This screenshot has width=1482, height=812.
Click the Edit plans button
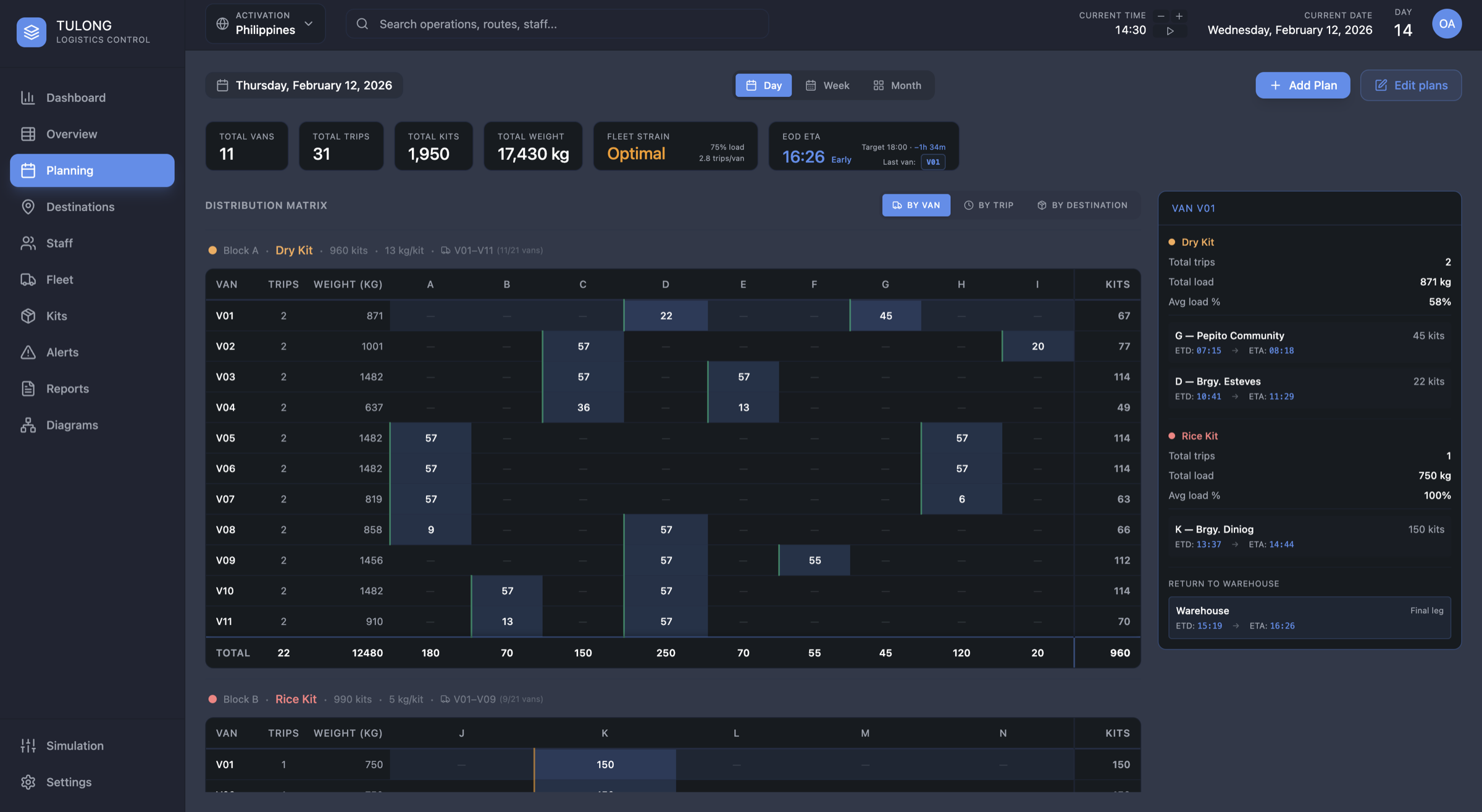tap(1410, 85)
